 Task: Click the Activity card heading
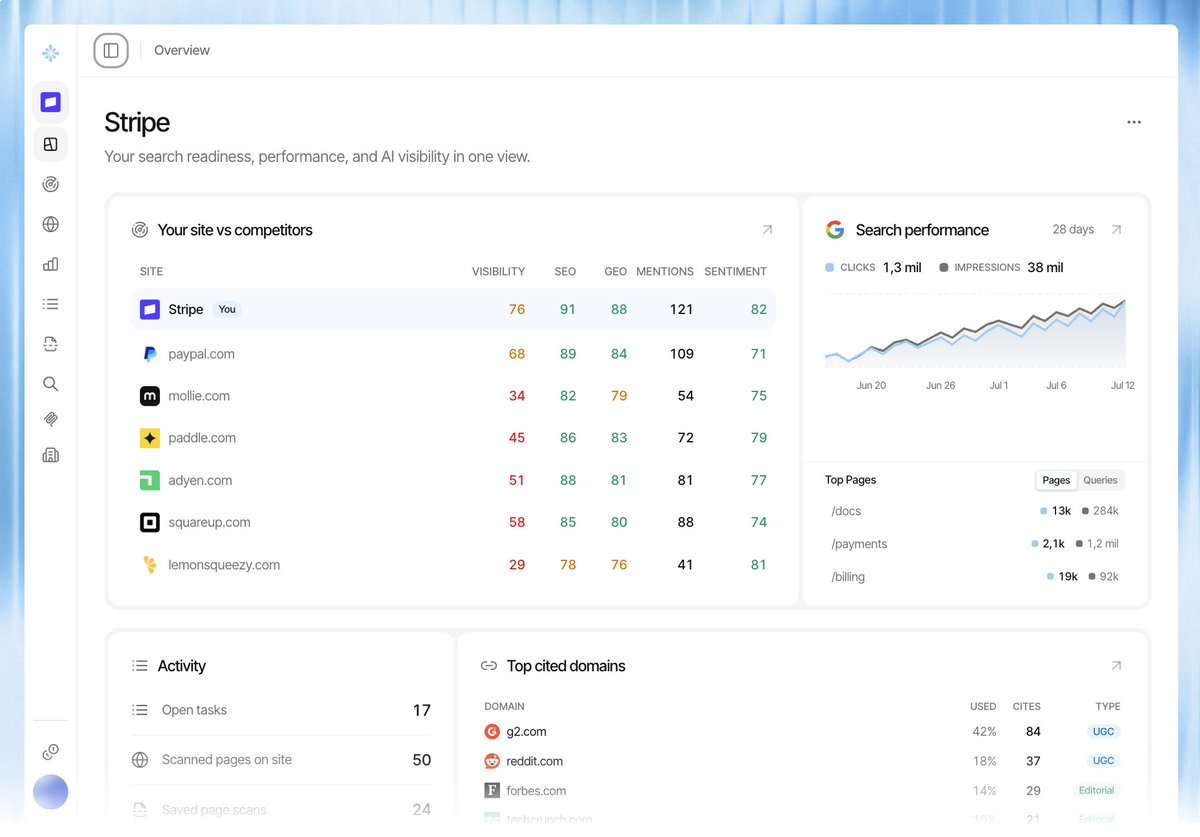(x=181, y=666)
